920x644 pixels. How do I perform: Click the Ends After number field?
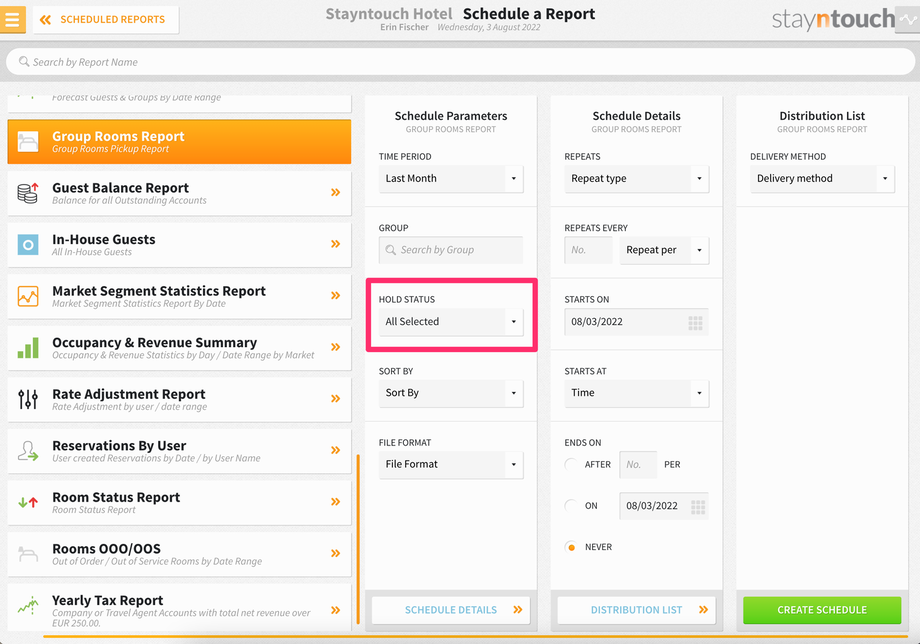tap(638, 465)
